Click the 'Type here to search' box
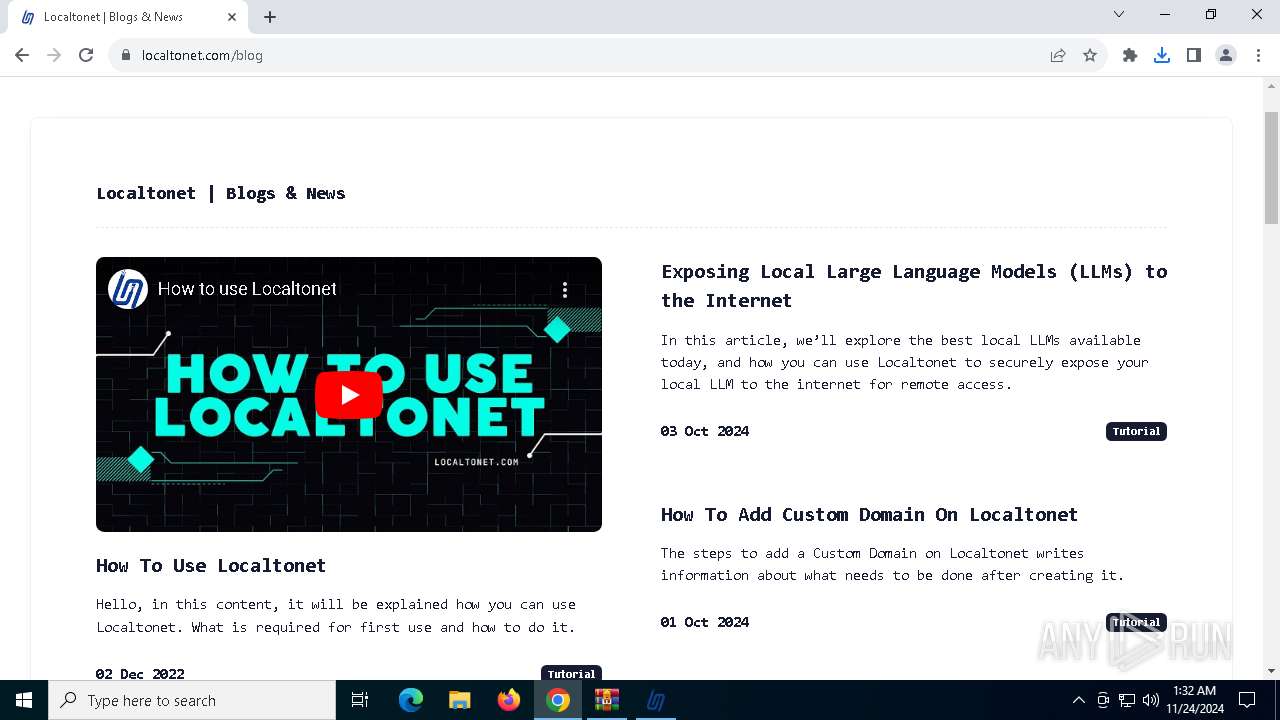This screenshot has height=720, width=1280. (192, 700)
